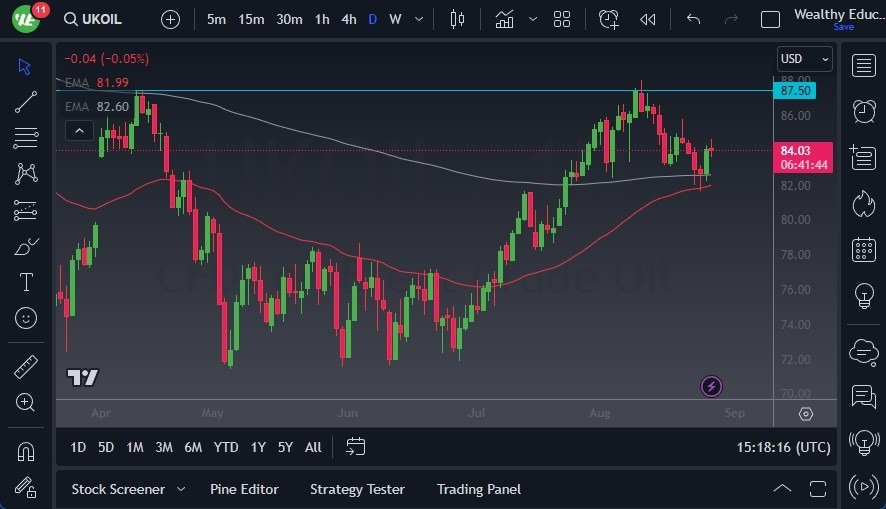Image resolution: width=886 pixels, height=509 pixels.
Task: Set date range to 3M
Action: coord(164,447)
